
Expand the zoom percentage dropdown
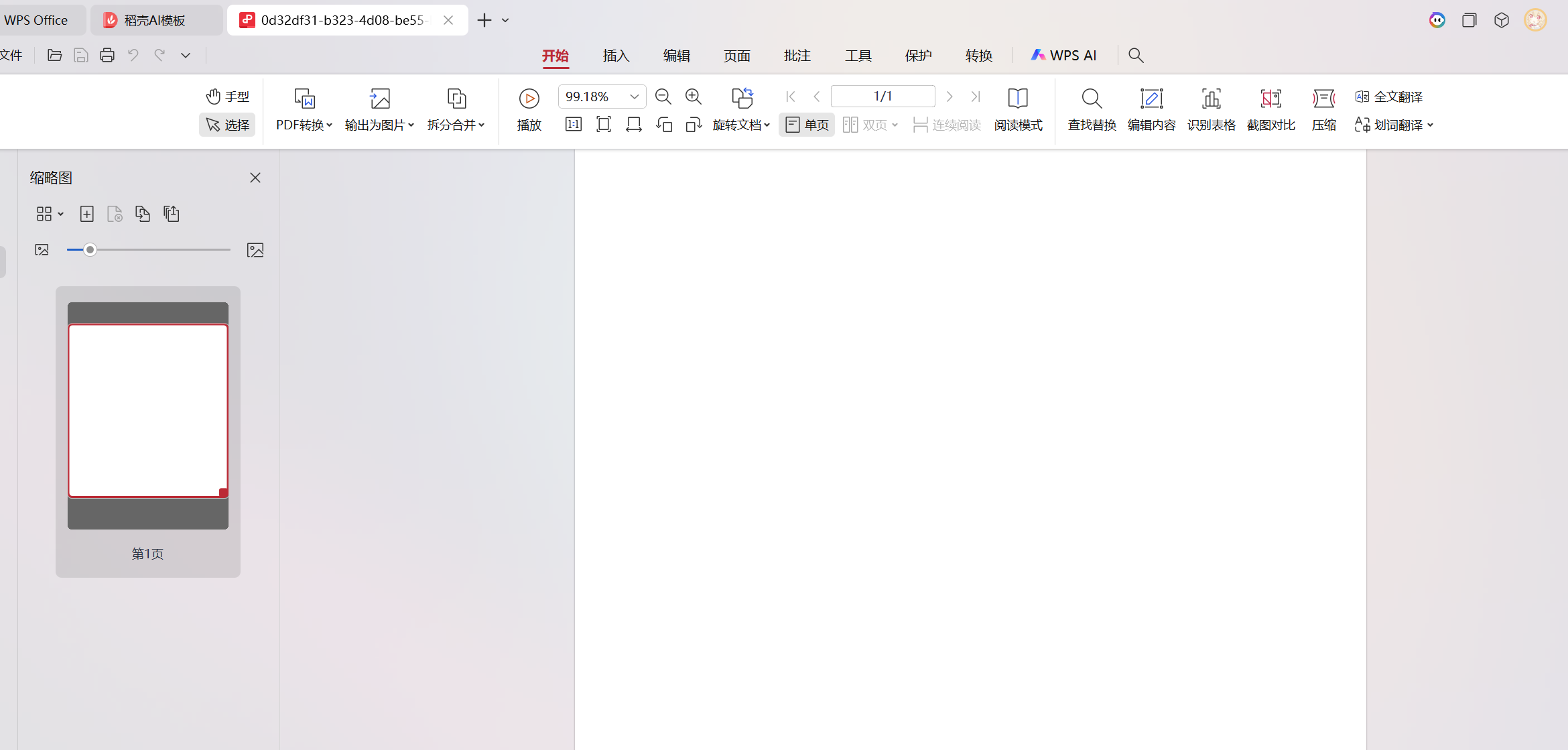pos(634,97)
